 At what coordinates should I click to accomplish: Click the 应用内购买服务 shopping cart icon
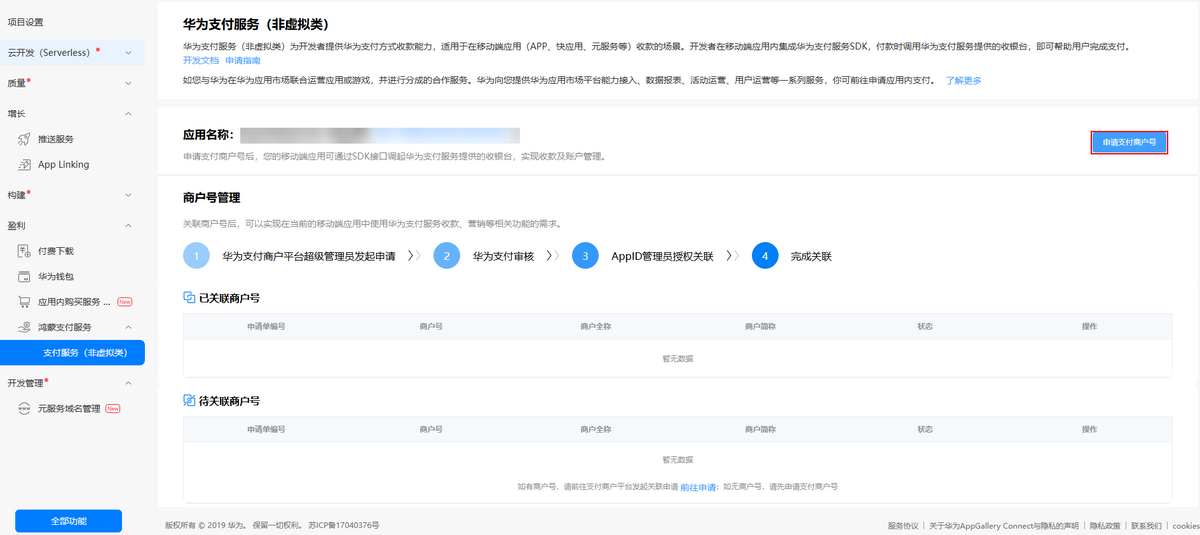tap(25, 301)
